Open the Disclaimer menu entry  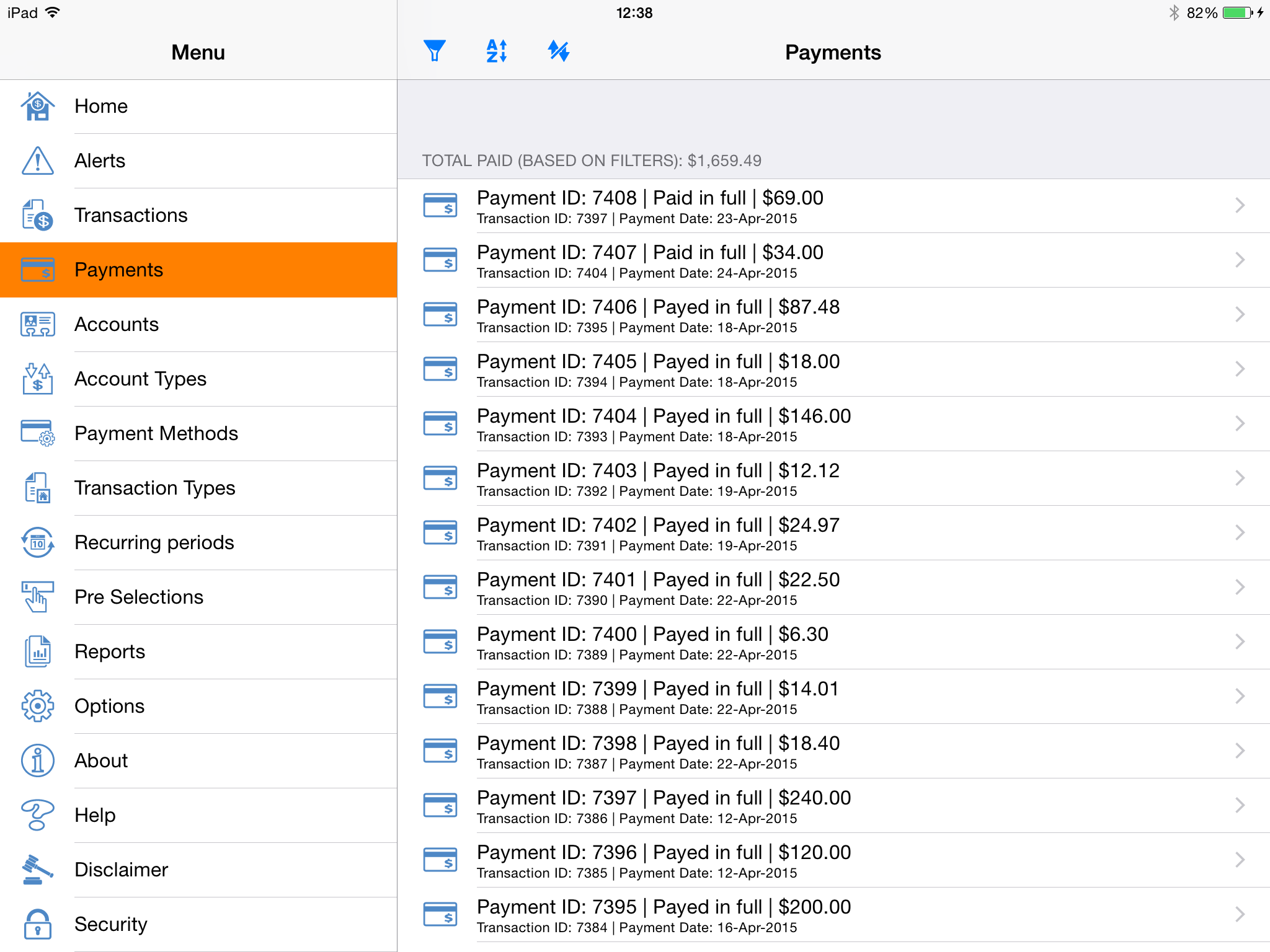coord(122,870)
